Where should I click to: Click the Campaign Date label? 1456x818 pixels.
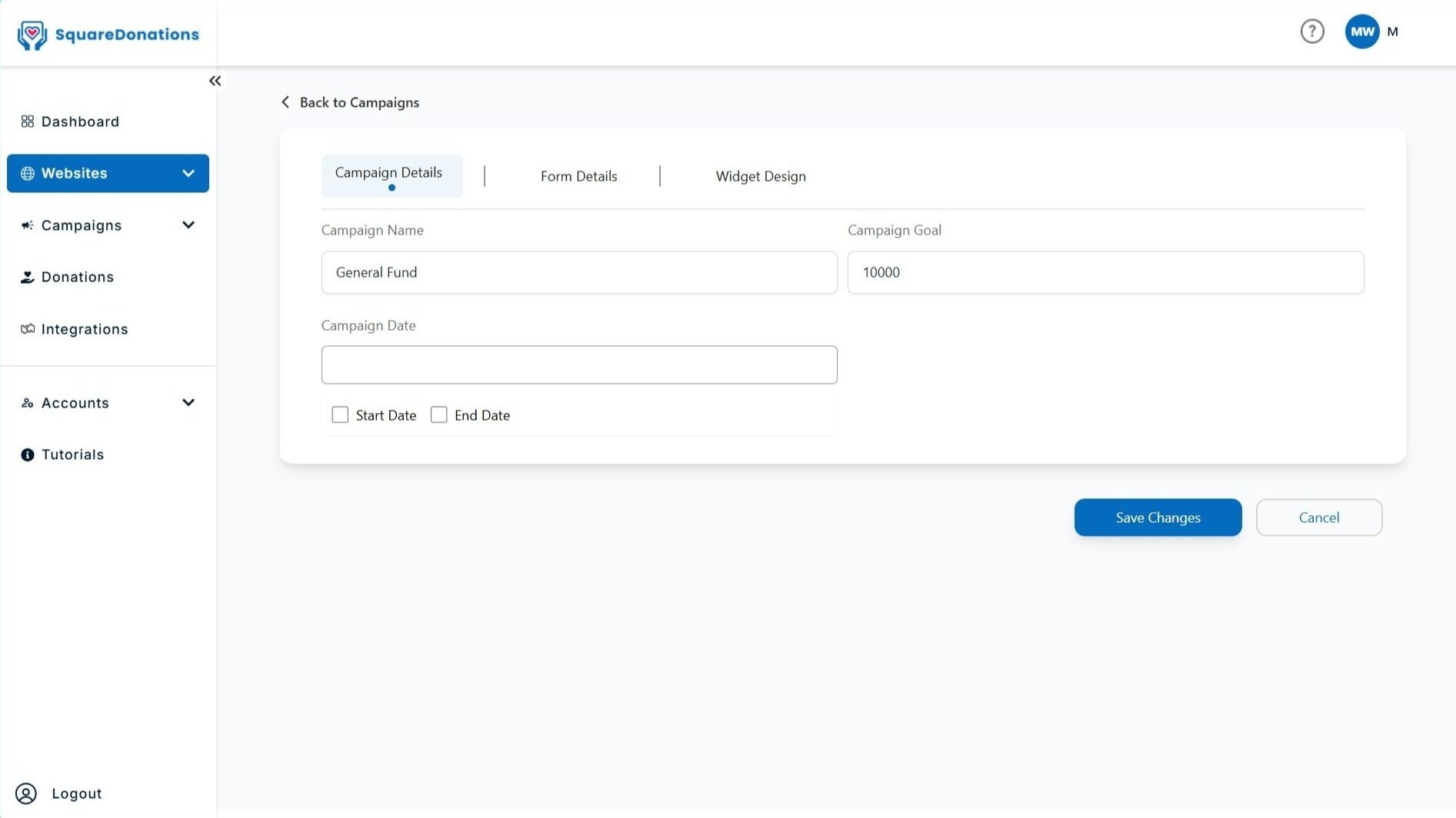tap(368, 326)
